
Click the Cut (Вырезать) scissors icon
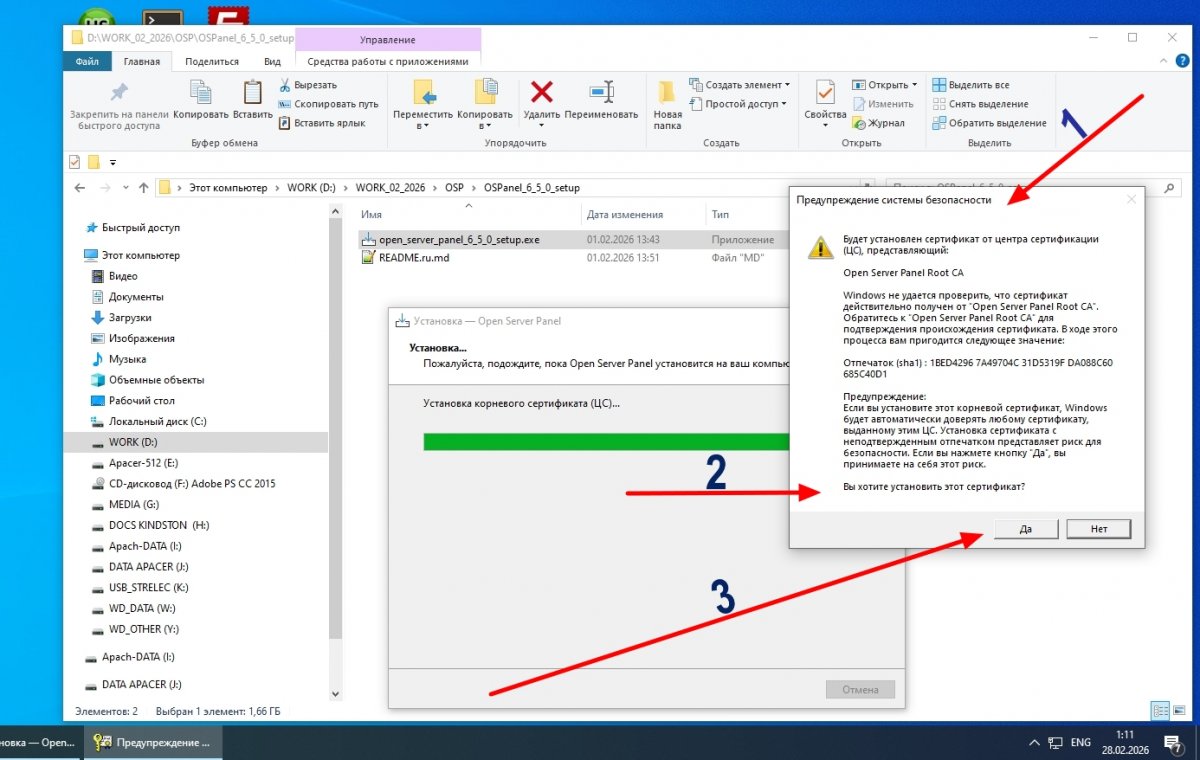pyautogui.click(x=284, y=85)
